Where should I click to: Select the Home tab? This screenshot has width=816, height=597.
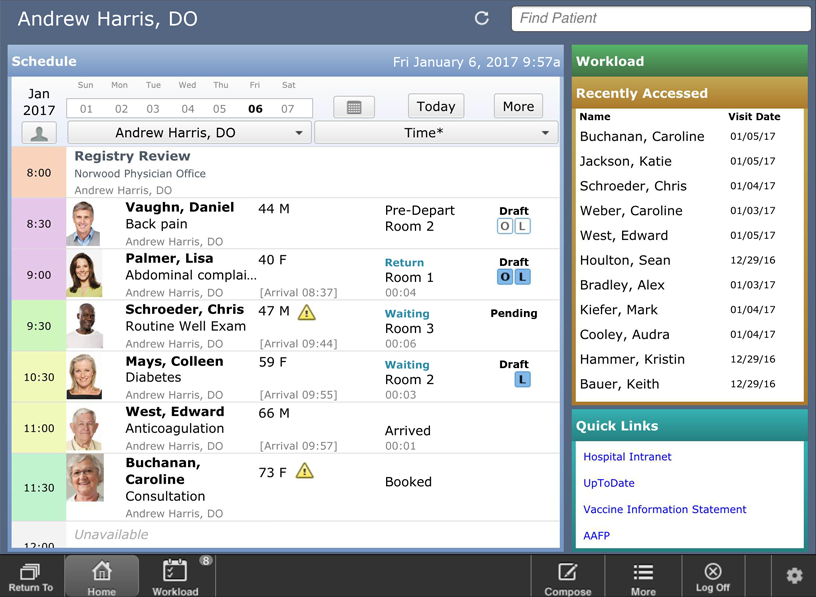(102, 577)
